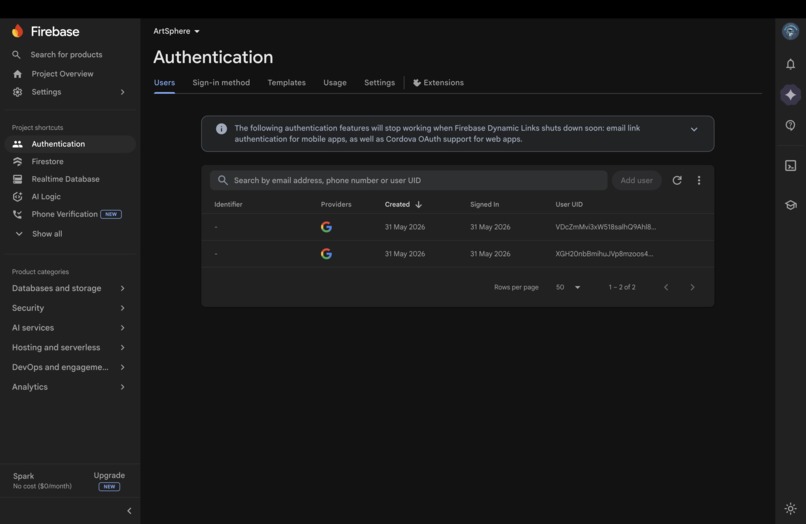The image size is (806, 524).
Task: Click the Phone Verification icon
Action: (17, 214)
